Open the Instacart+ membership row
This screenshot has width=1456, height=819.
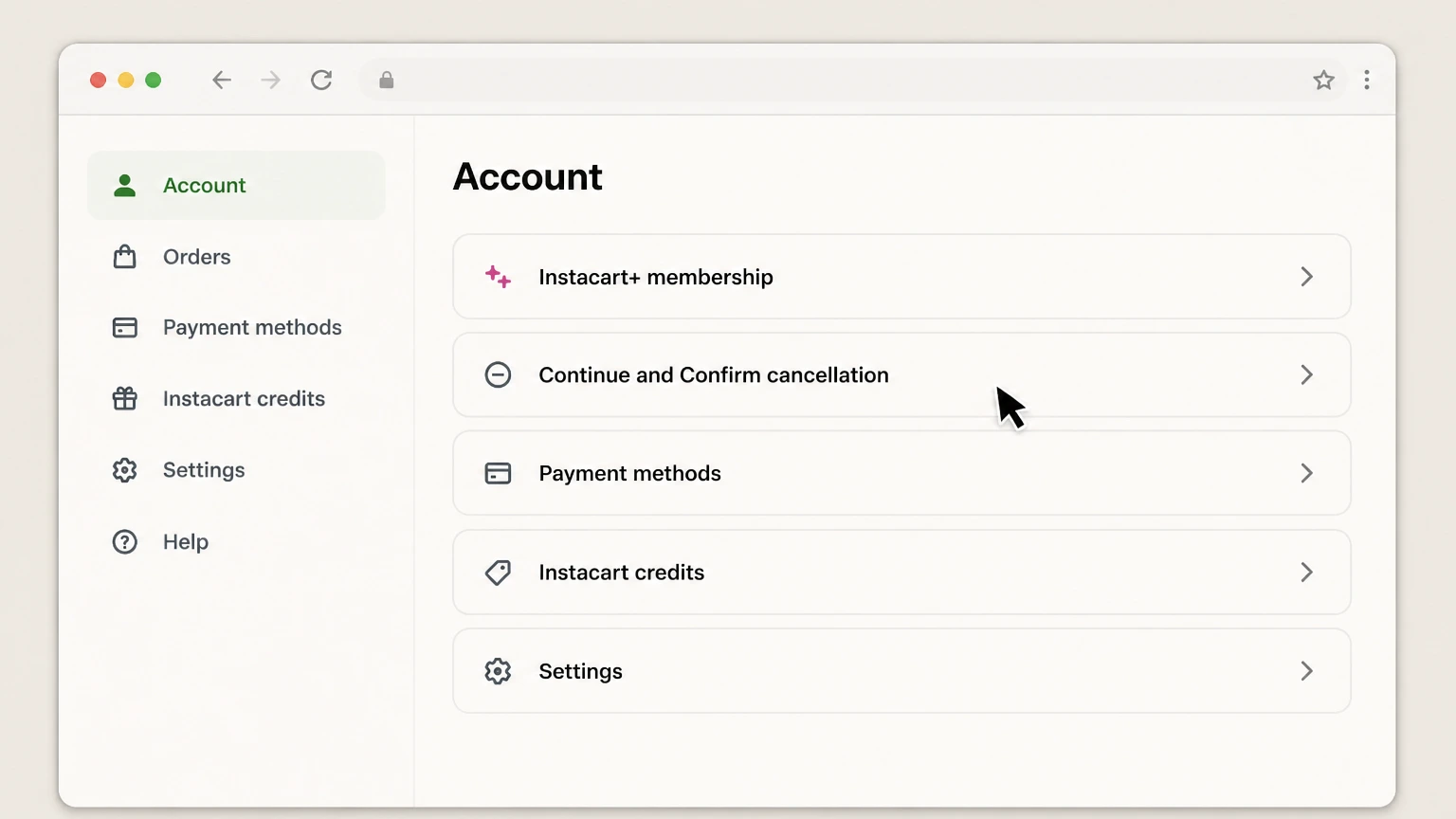[901, 277]
